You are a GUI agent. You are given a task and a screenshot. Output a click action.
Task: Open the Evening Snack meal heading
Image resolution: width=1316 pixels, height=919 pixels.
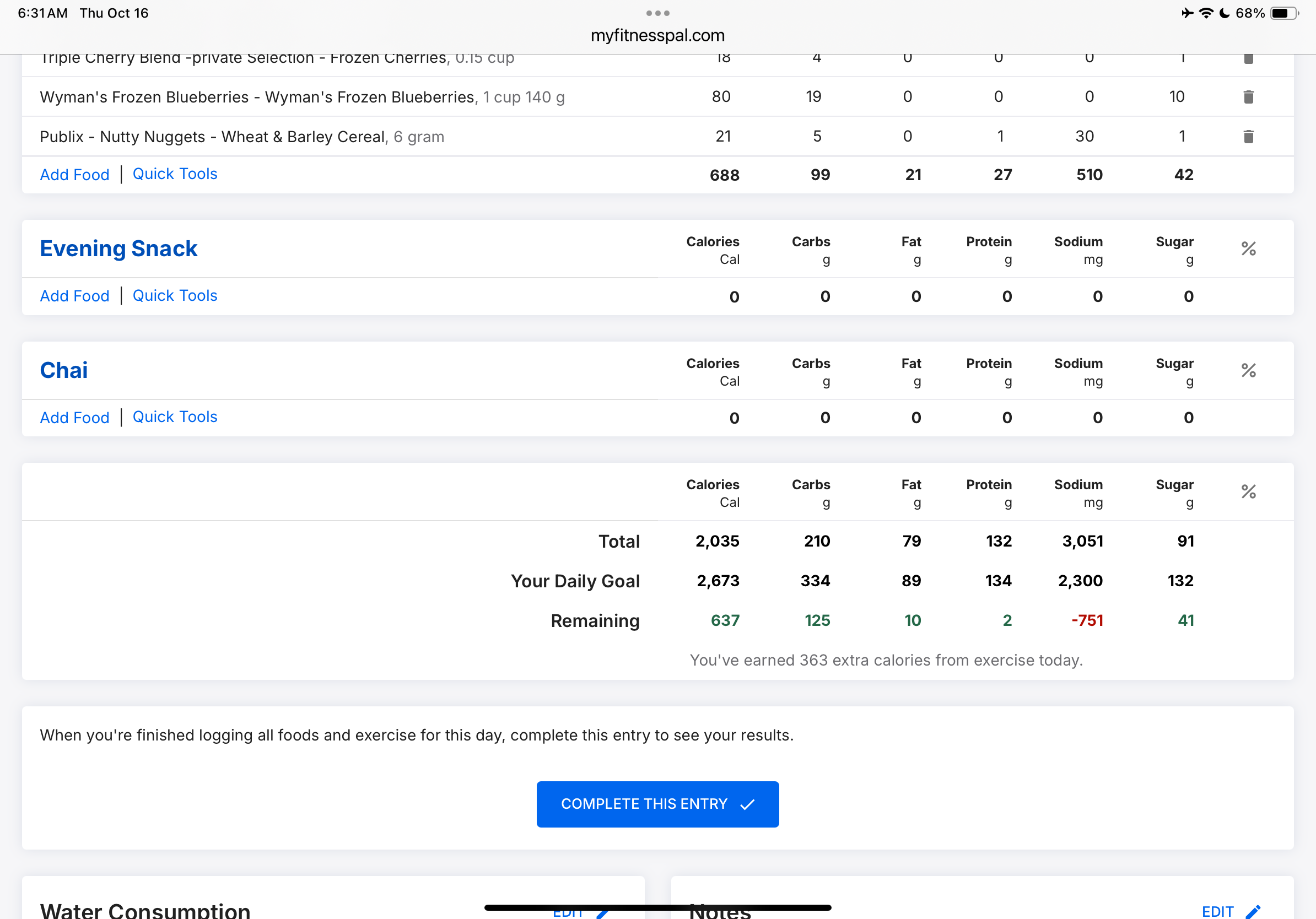(x=118, y=248)
